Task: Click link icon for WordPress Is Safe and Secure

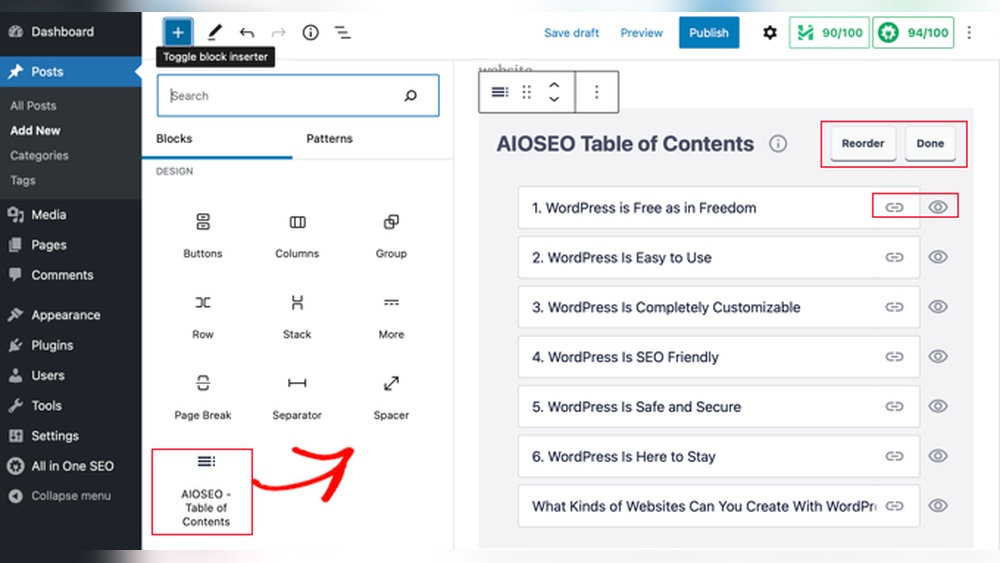Action: point(894,406)
